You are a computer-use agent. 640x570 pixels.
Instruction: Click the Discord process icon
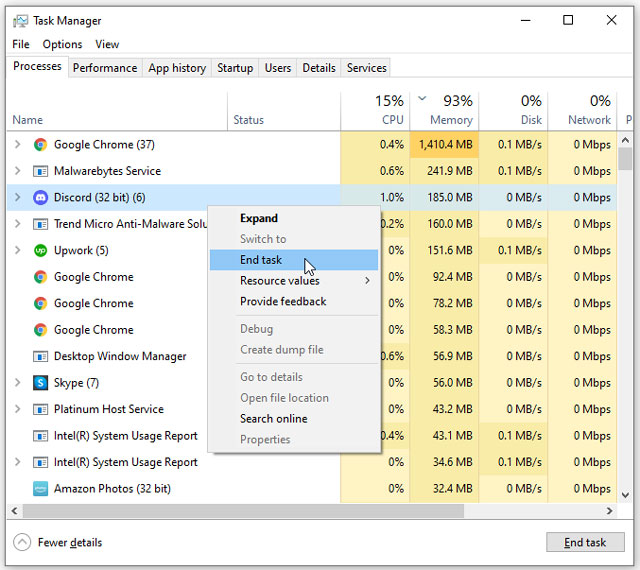pyautogui.click(x=40, y=198)
